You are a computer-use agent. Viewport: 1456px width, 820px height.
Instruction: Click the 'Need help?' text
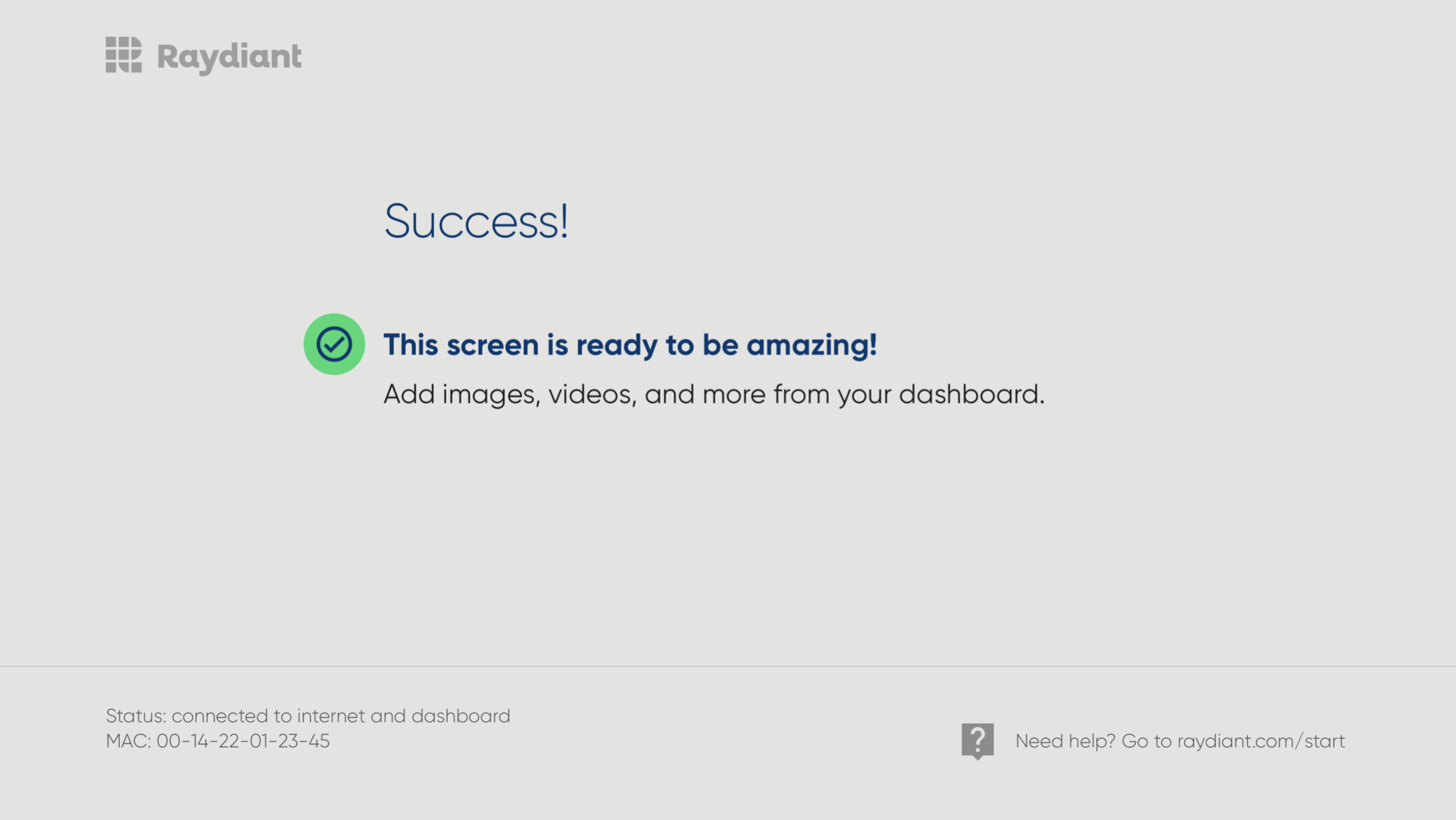[x=1065, y=741]
